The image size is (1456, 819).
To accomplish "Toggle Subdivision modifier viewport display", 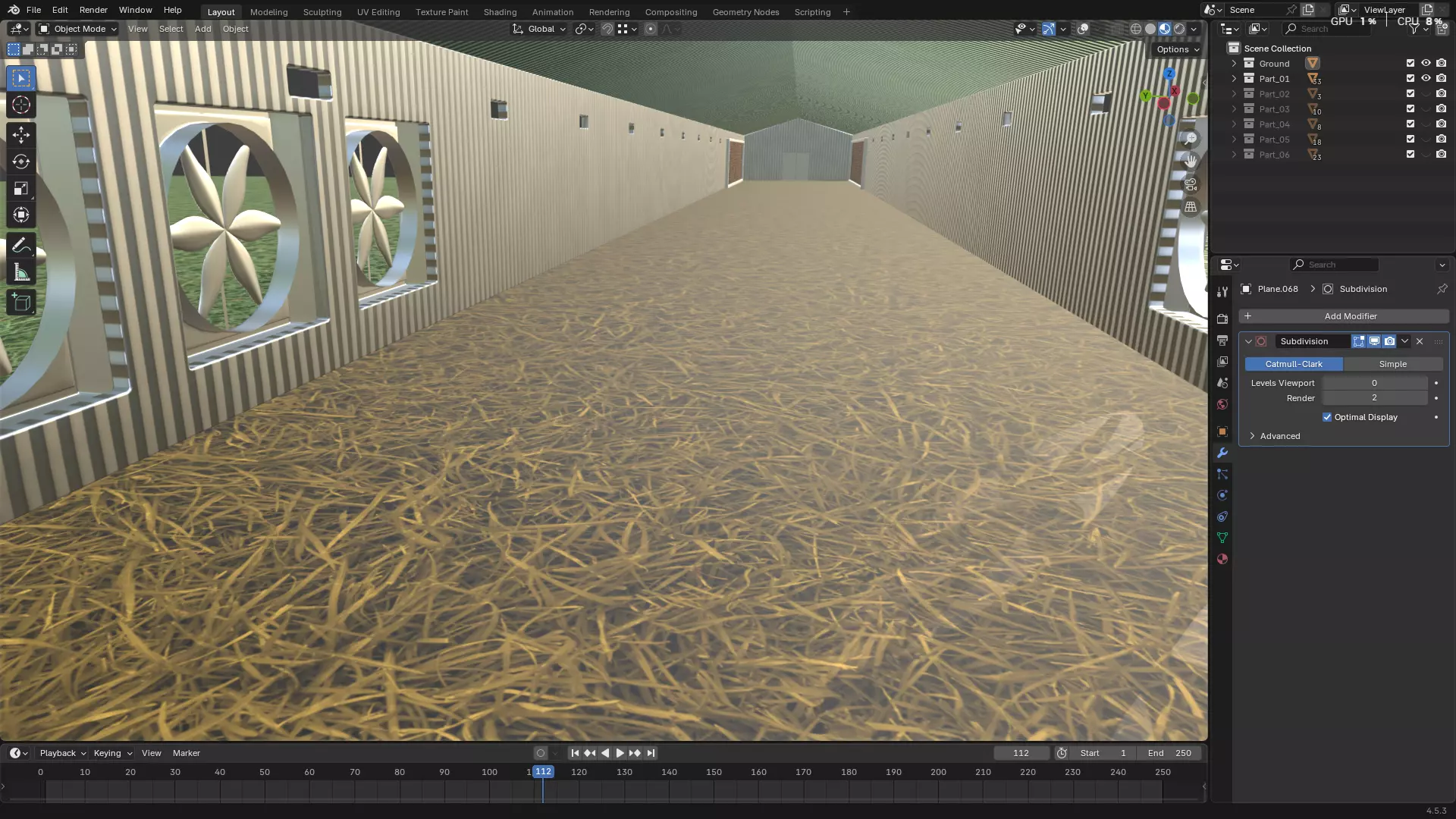I will (1374, 341).
